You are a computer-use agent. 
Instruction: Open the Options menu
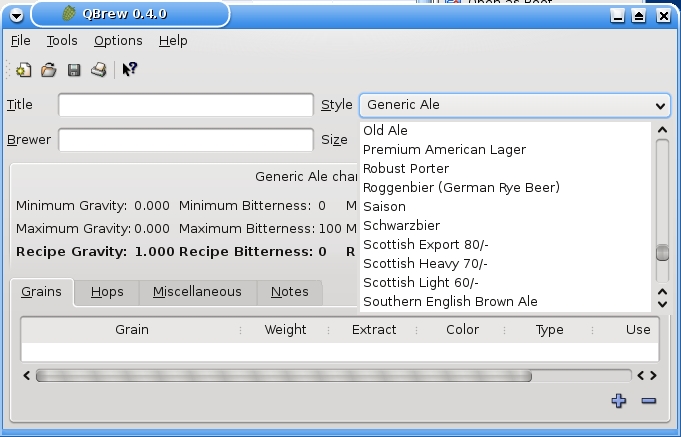(x=118, y=41)
